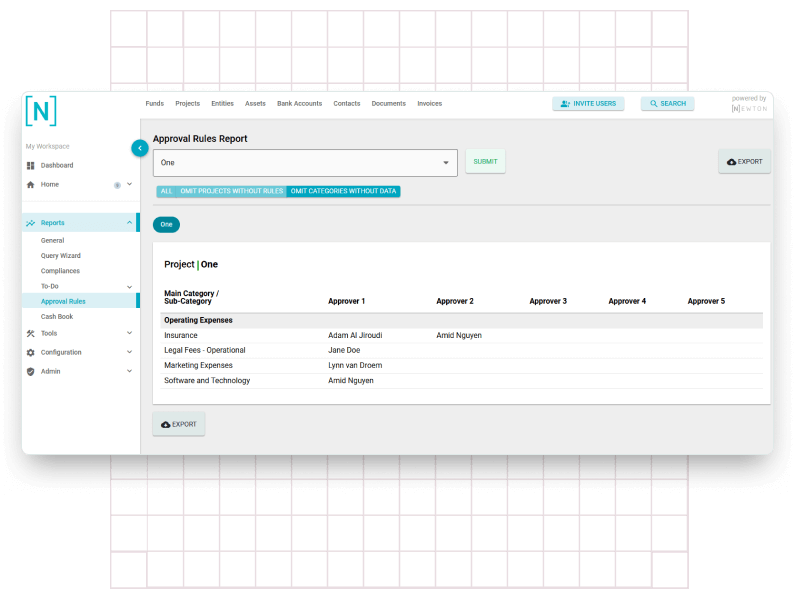Click the Reports chart icon
Viewport: 800px width, 600px height.
(31, 223)
